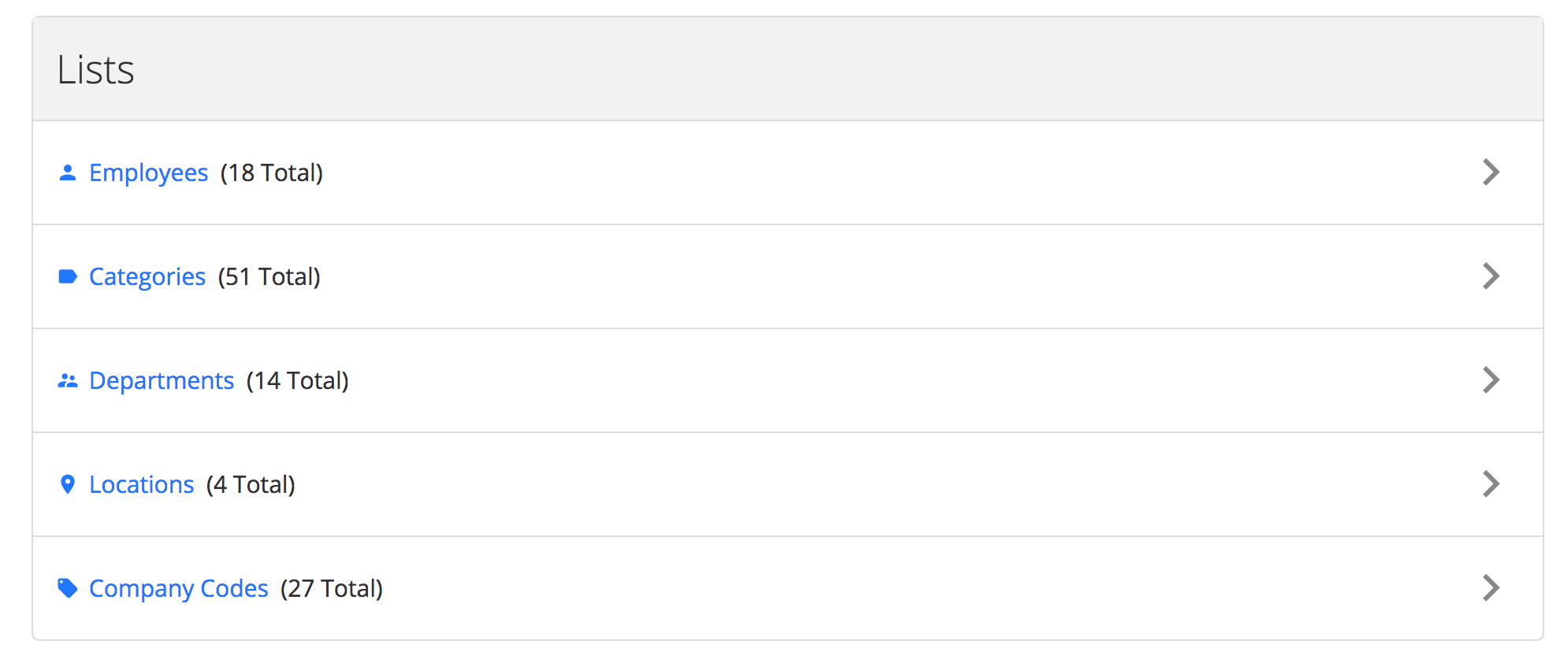Click the Employees person icon

(68, 172)
